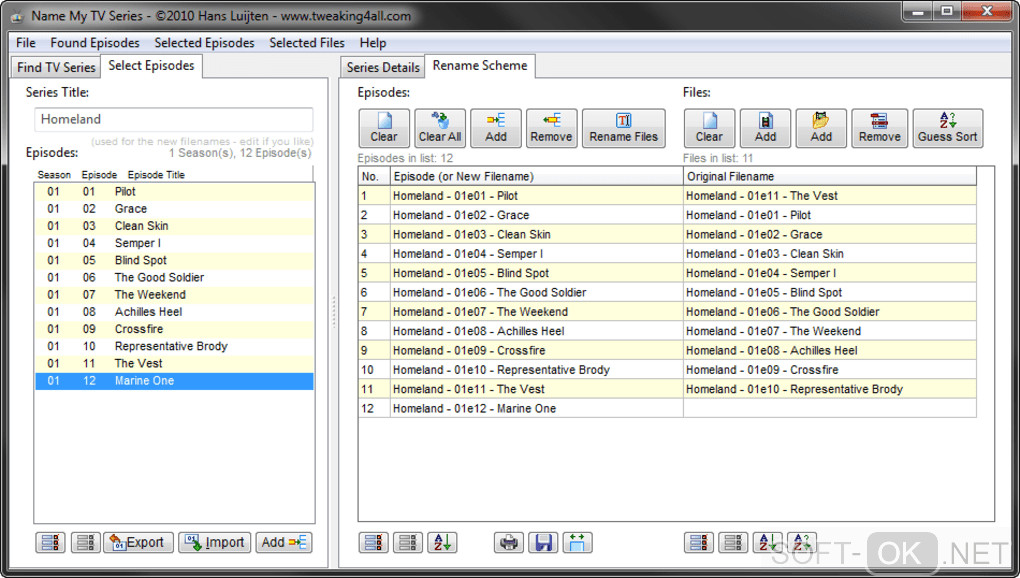
Task: Select original file 'Homeland - 01e10 - Representative Brody'
Action: pos(830,389)
